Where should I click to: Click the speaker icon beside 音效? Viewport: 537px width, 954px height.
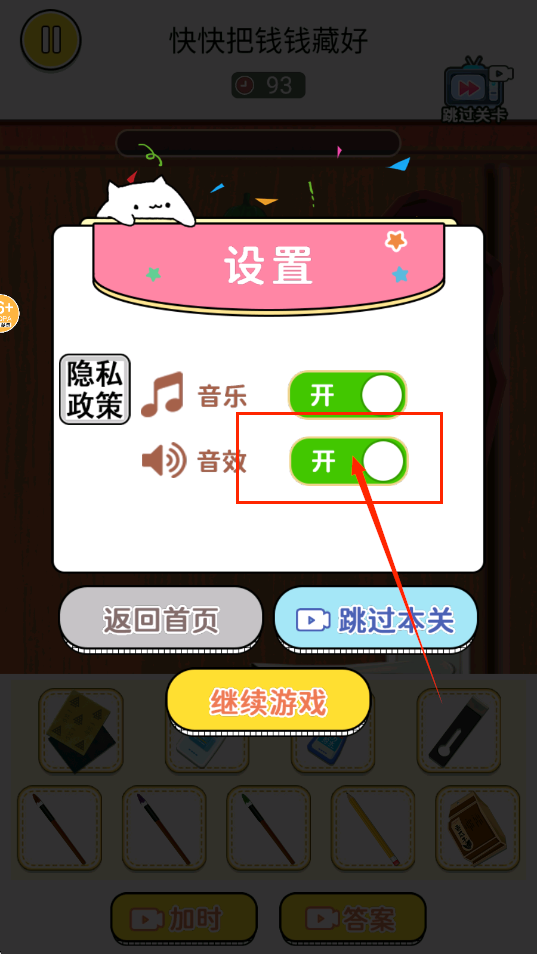click(164, 462)
